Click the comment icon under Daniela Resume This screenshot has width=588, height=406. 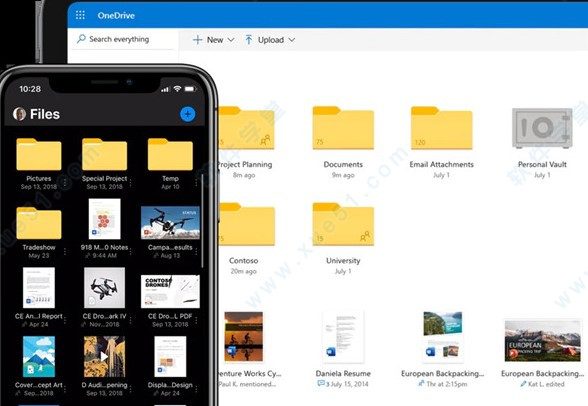(x=321, y=384)
